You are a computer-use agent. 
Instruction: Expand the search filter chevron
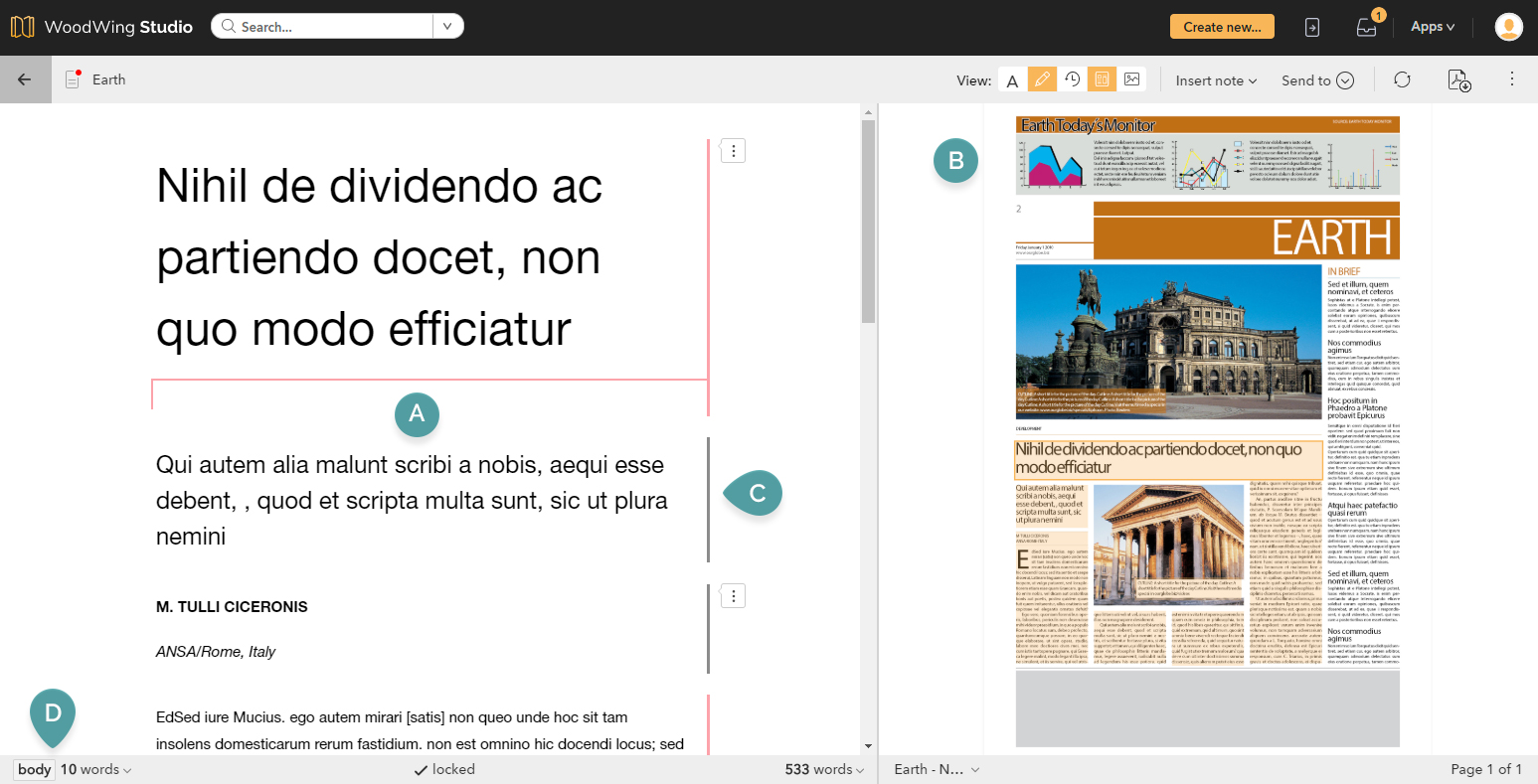447,26
